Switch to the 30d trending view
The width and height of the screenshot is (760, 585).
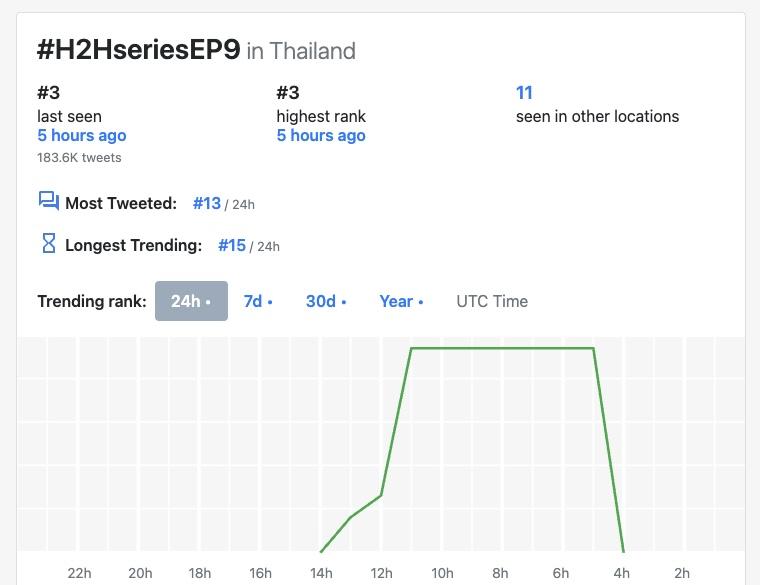point(325,301)
